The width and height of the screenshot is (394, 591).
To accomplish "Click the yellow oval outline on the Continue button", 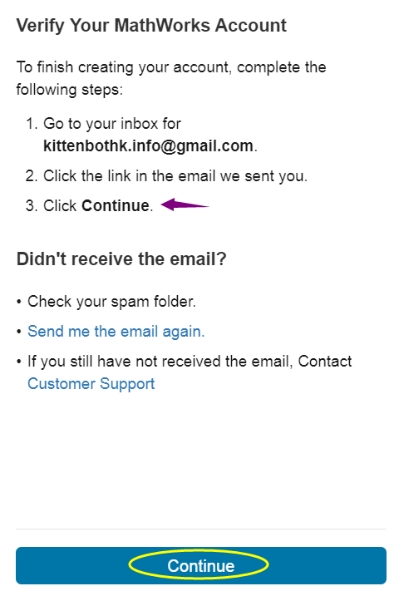I will coord(198,565).
